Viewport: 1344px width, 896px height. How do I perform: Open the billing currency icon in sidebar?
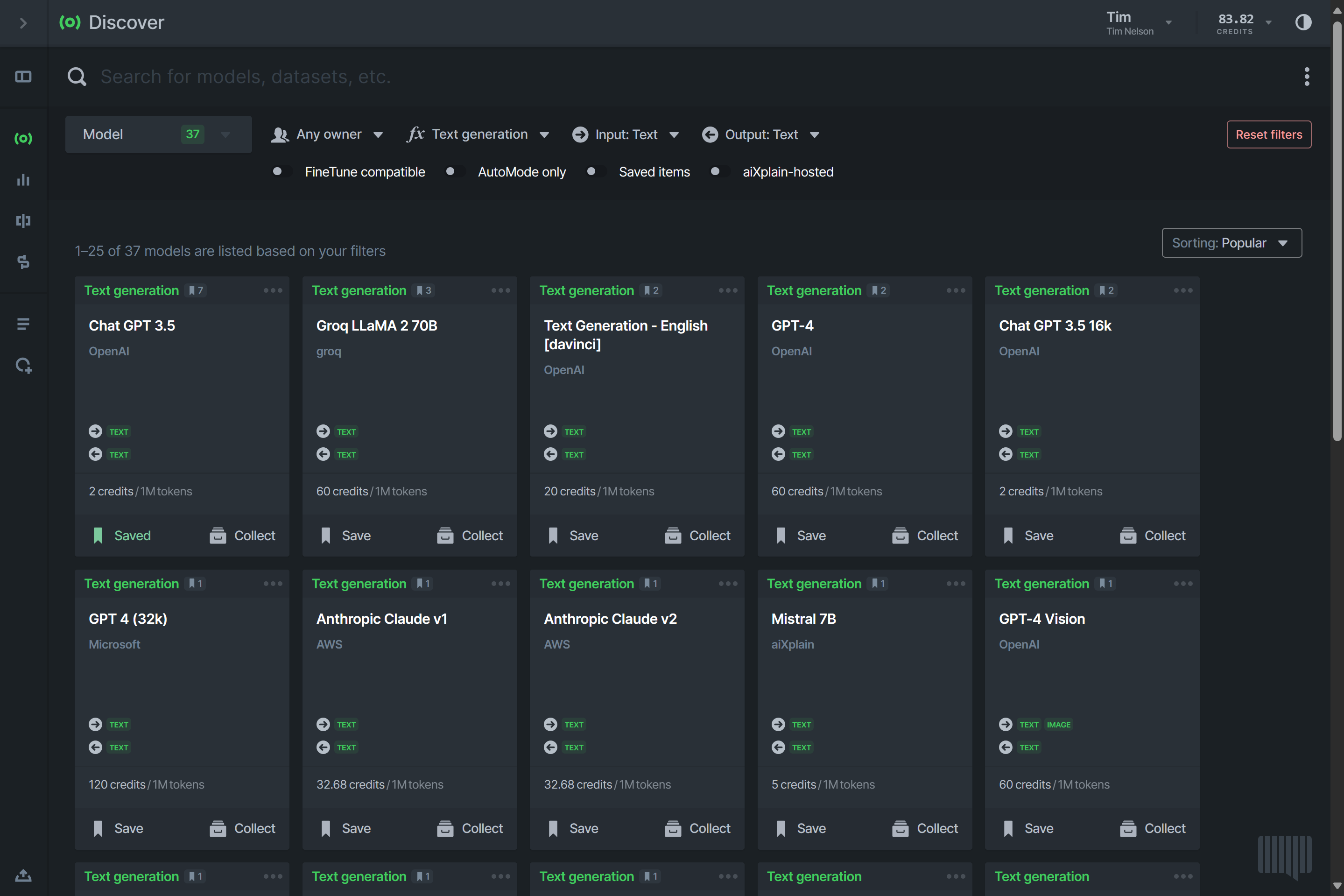click(23, 262)
